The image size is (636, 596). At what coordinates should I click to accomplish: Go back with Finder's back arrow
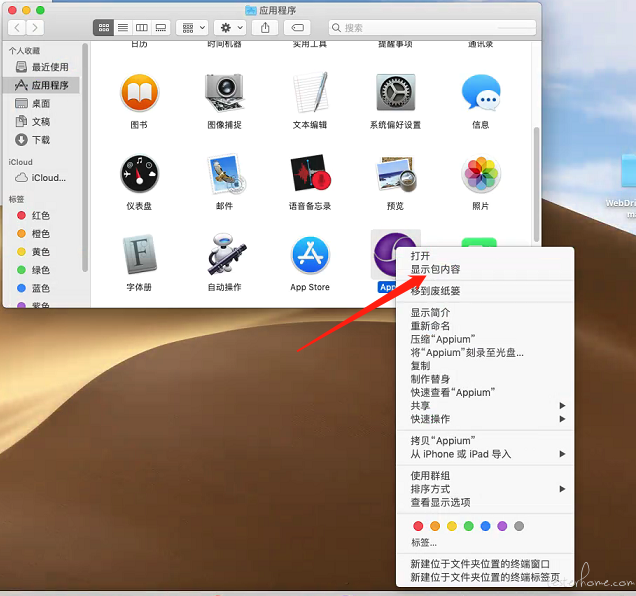click(x=17, y=28)
